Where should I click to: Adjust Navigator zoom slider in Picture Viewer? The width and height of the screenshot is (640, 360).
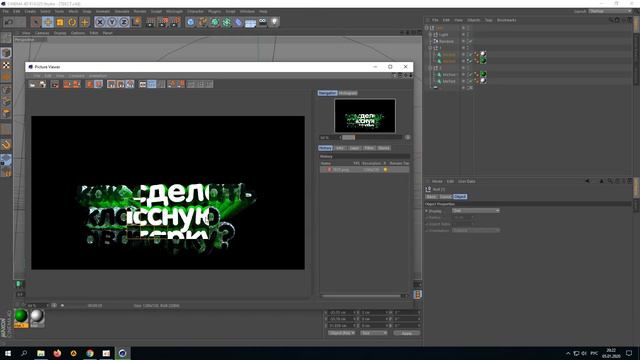(371, 138)
